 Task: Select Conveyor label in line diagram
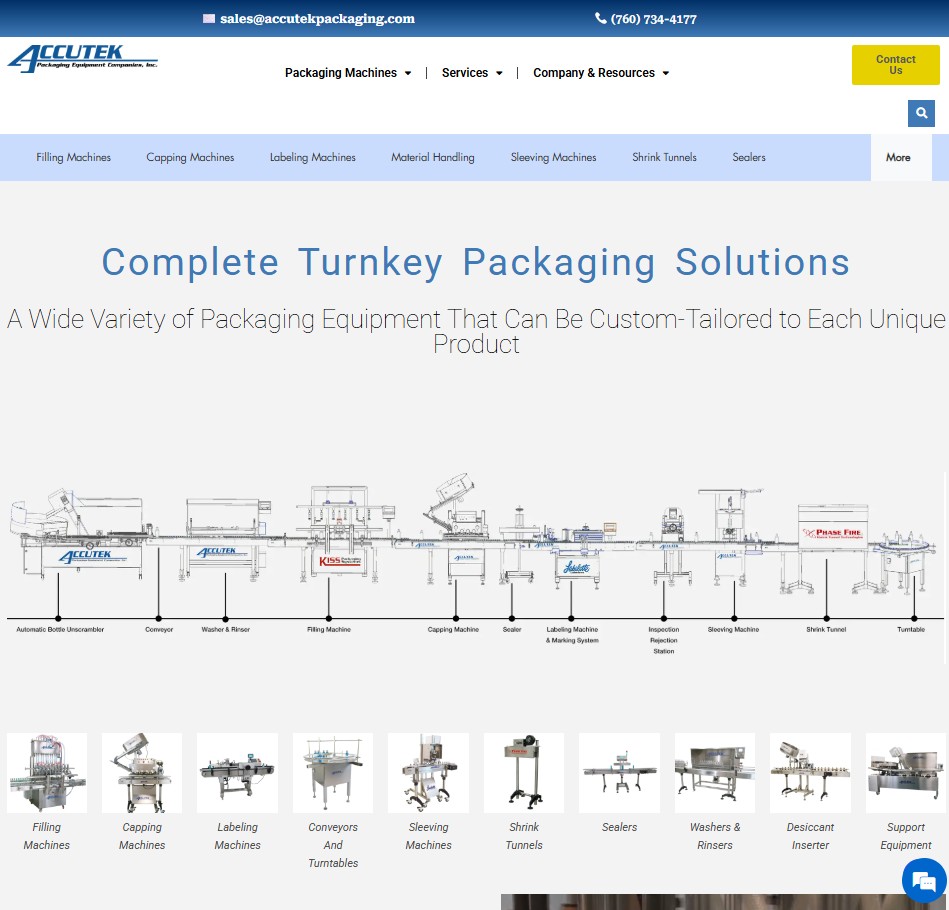(x=159, y=630)
